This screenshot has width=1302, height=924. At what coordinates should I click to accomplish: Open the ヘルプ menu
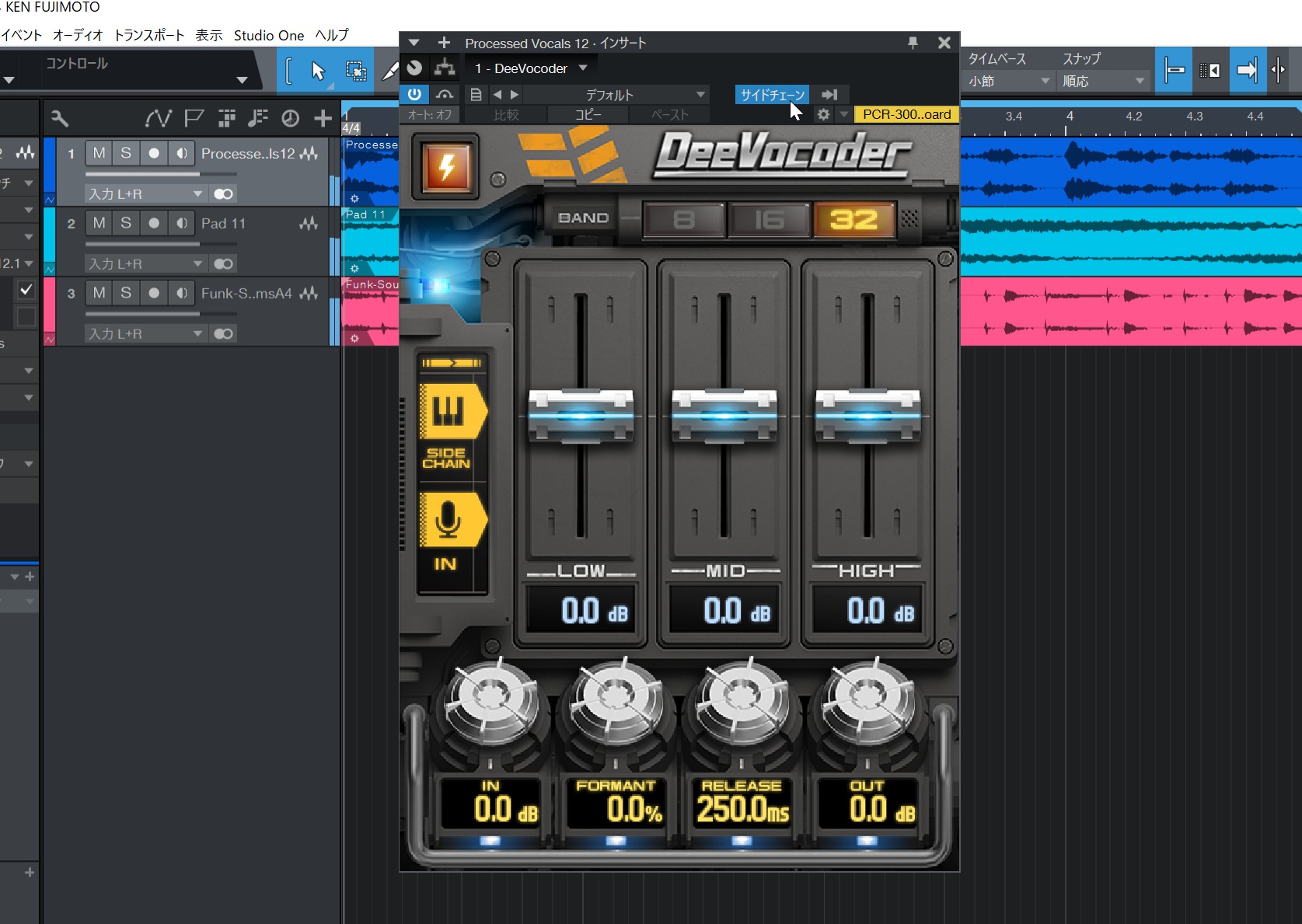(x=332, y=35)
